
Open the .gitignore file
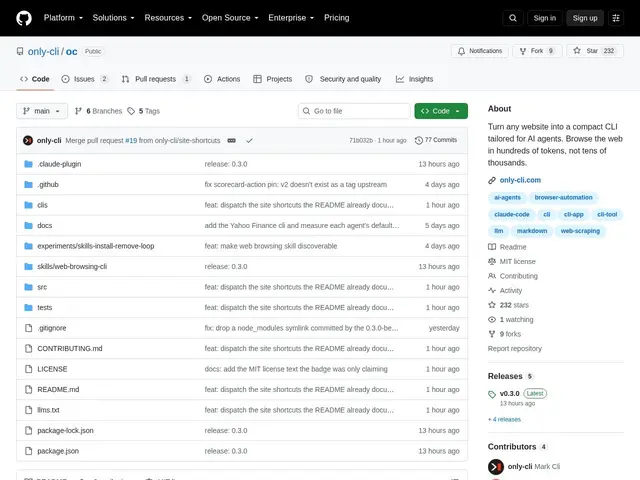tap(51, 328)
